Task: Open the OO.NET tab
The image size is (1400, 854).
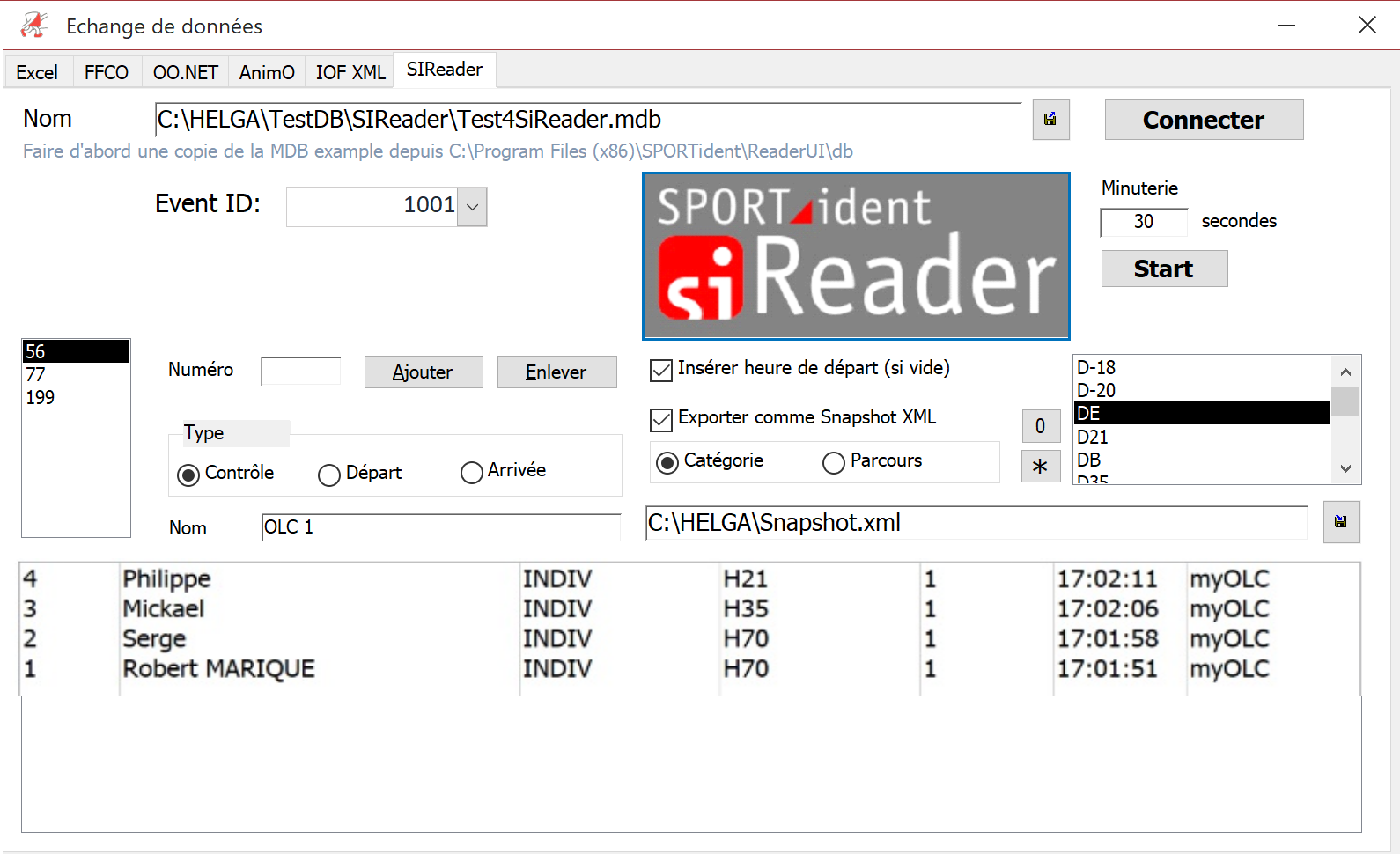Action: tap(186, 72)
